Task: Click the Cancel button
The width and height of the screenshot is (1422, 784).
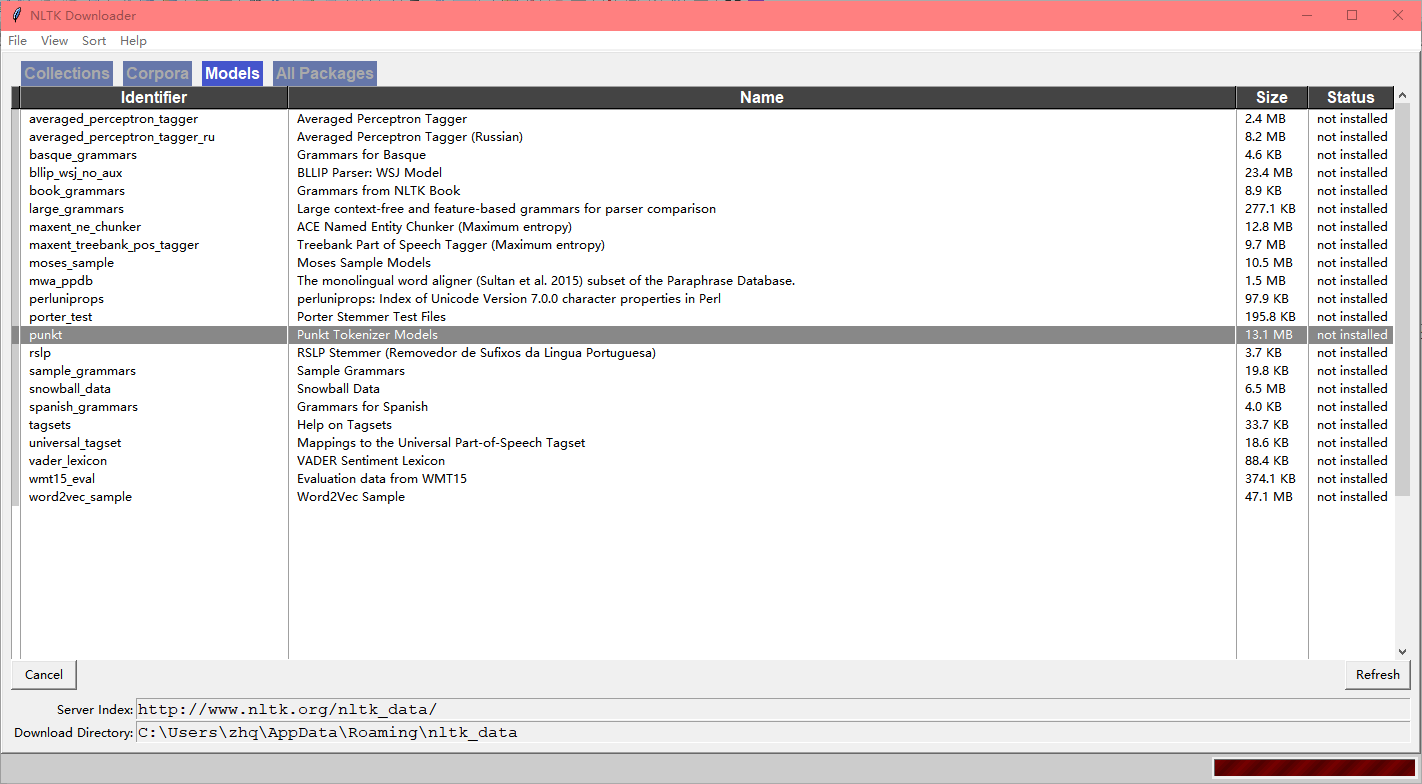Action: pyautogui.click(x=44, y=675)
